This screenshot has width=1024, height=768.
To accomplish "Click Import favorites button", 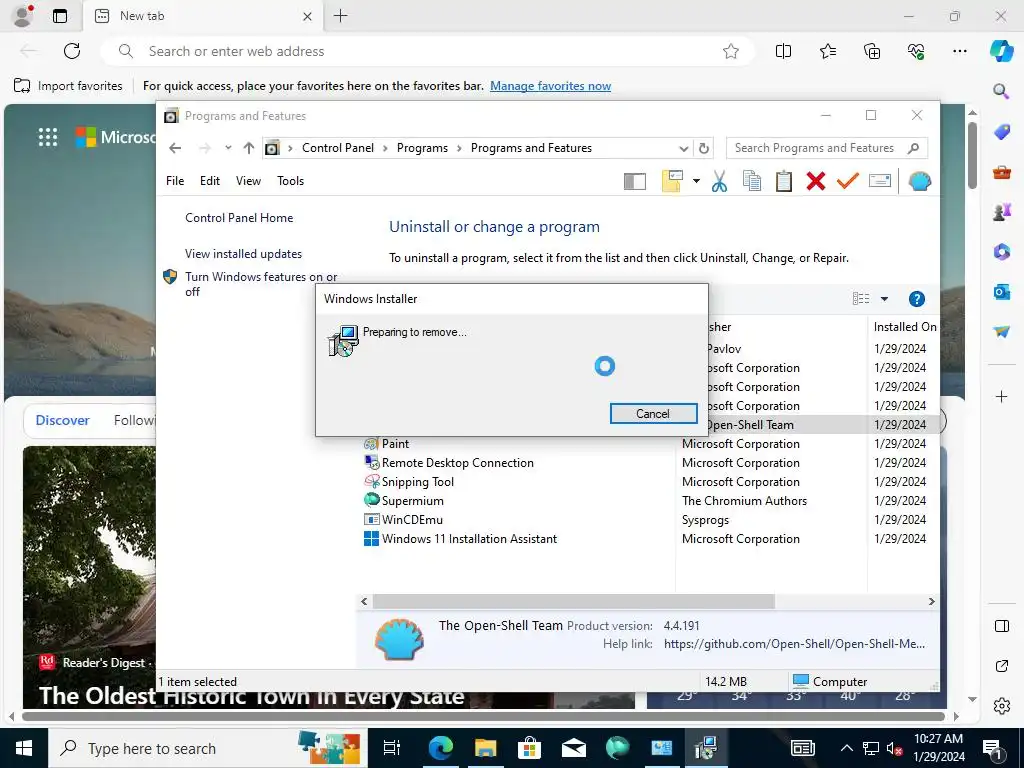I will (68, 86).
